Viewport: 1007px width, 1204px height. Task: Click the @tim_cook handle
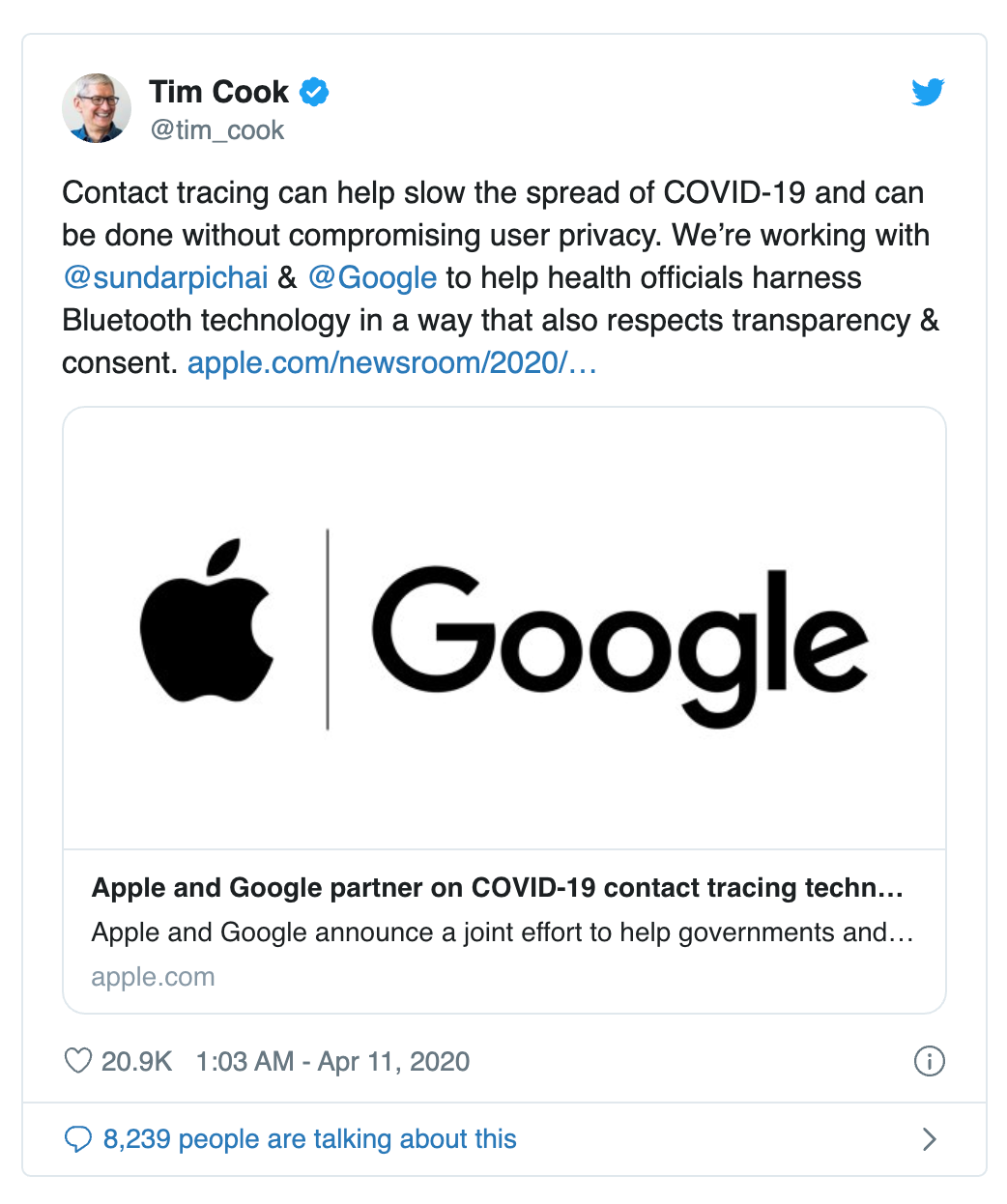217,130
